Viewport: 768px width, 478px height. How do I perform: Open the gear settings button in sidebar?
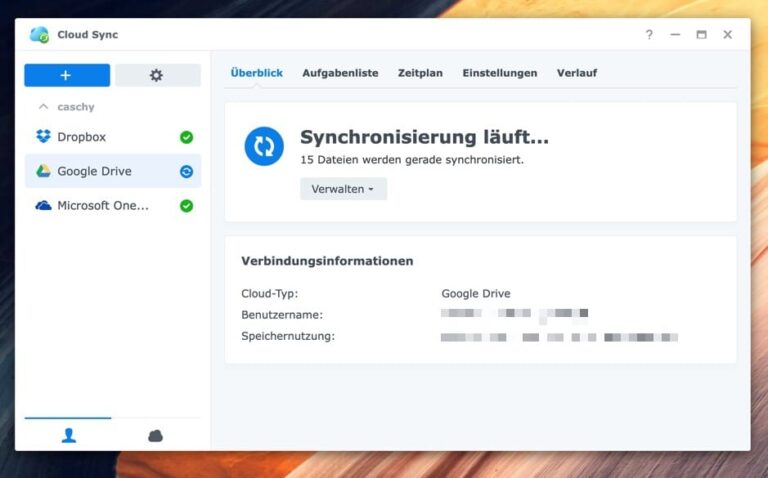158,75
